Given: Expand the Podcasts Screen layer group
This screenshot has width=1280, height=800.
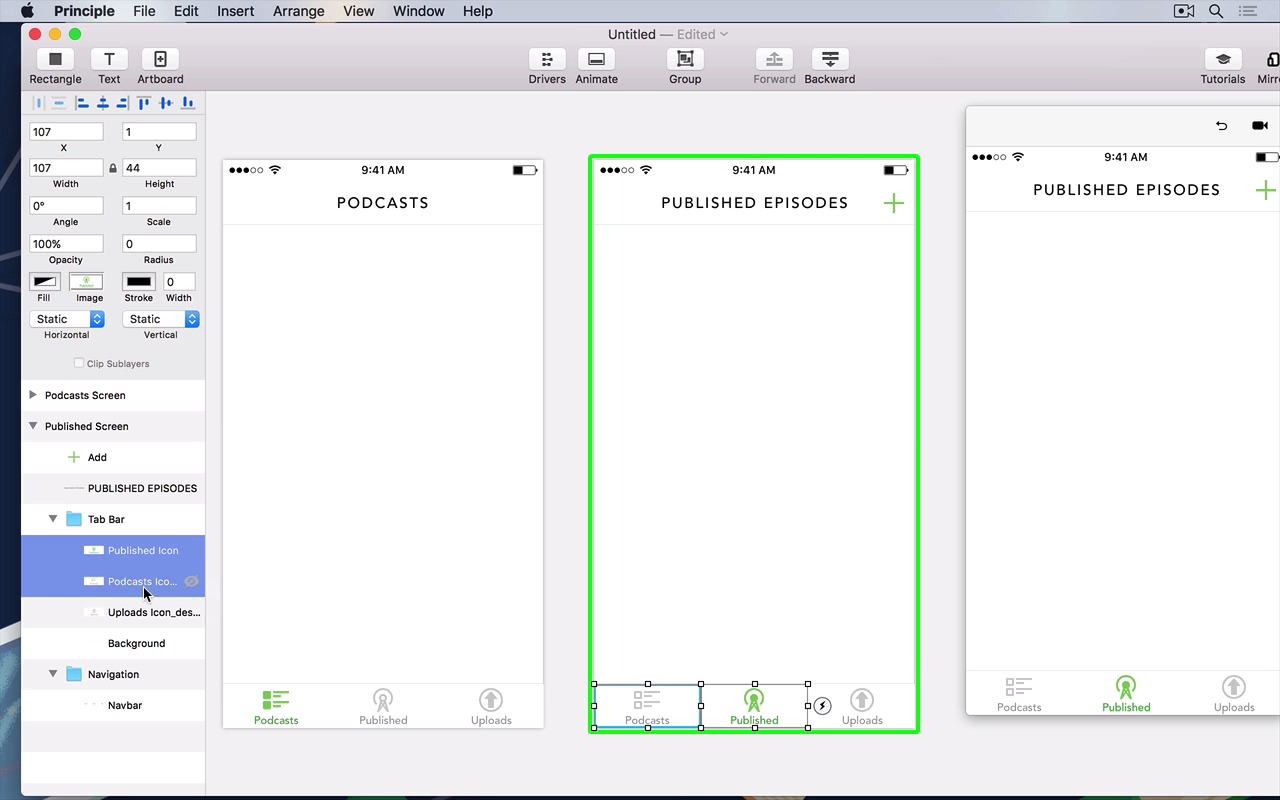Looking at the screenshot, I should point(33,395).
